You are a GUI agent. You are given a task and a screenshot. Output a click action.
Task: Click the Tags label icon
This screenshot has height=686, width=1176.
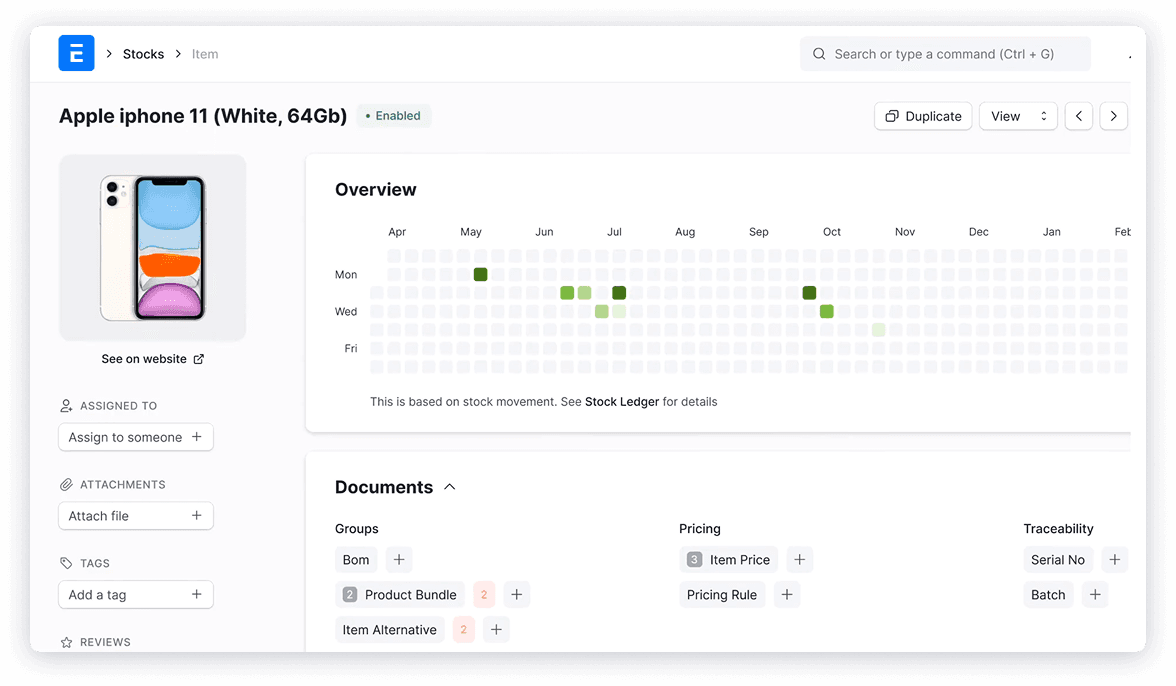66,563
